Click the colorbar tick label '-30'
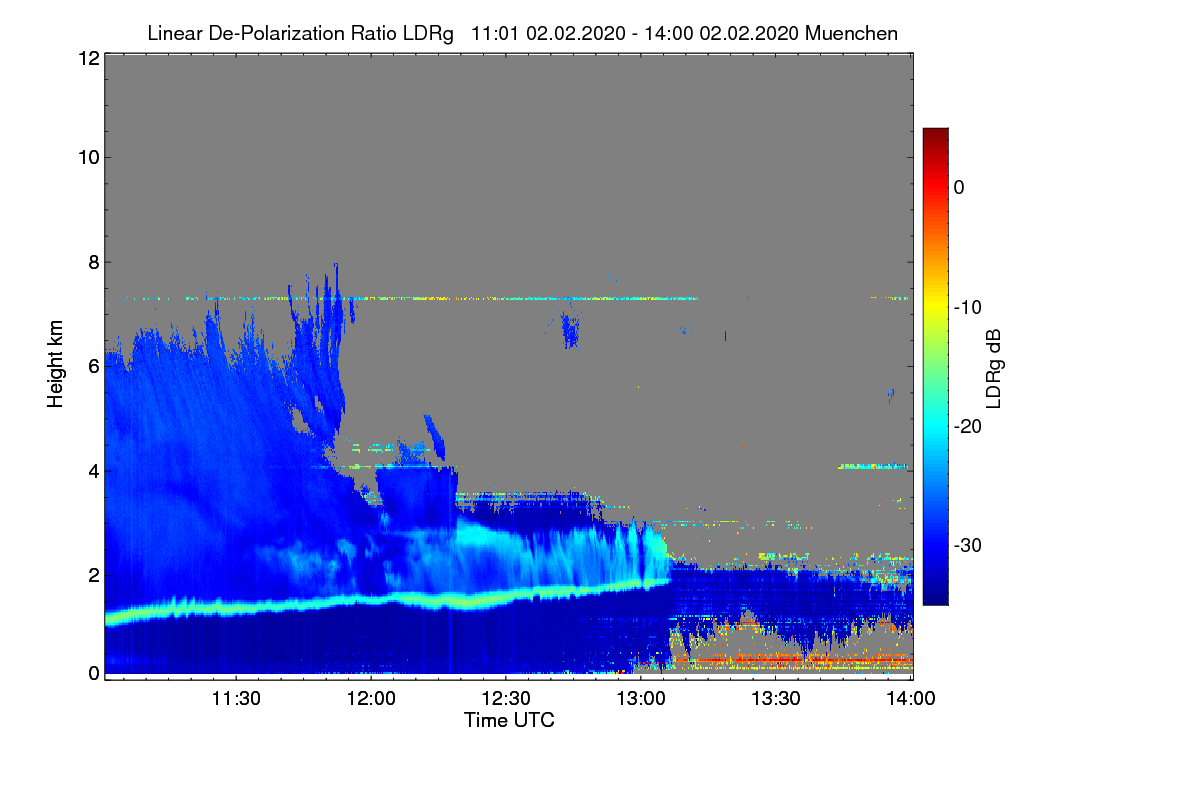 click(968, 545)
